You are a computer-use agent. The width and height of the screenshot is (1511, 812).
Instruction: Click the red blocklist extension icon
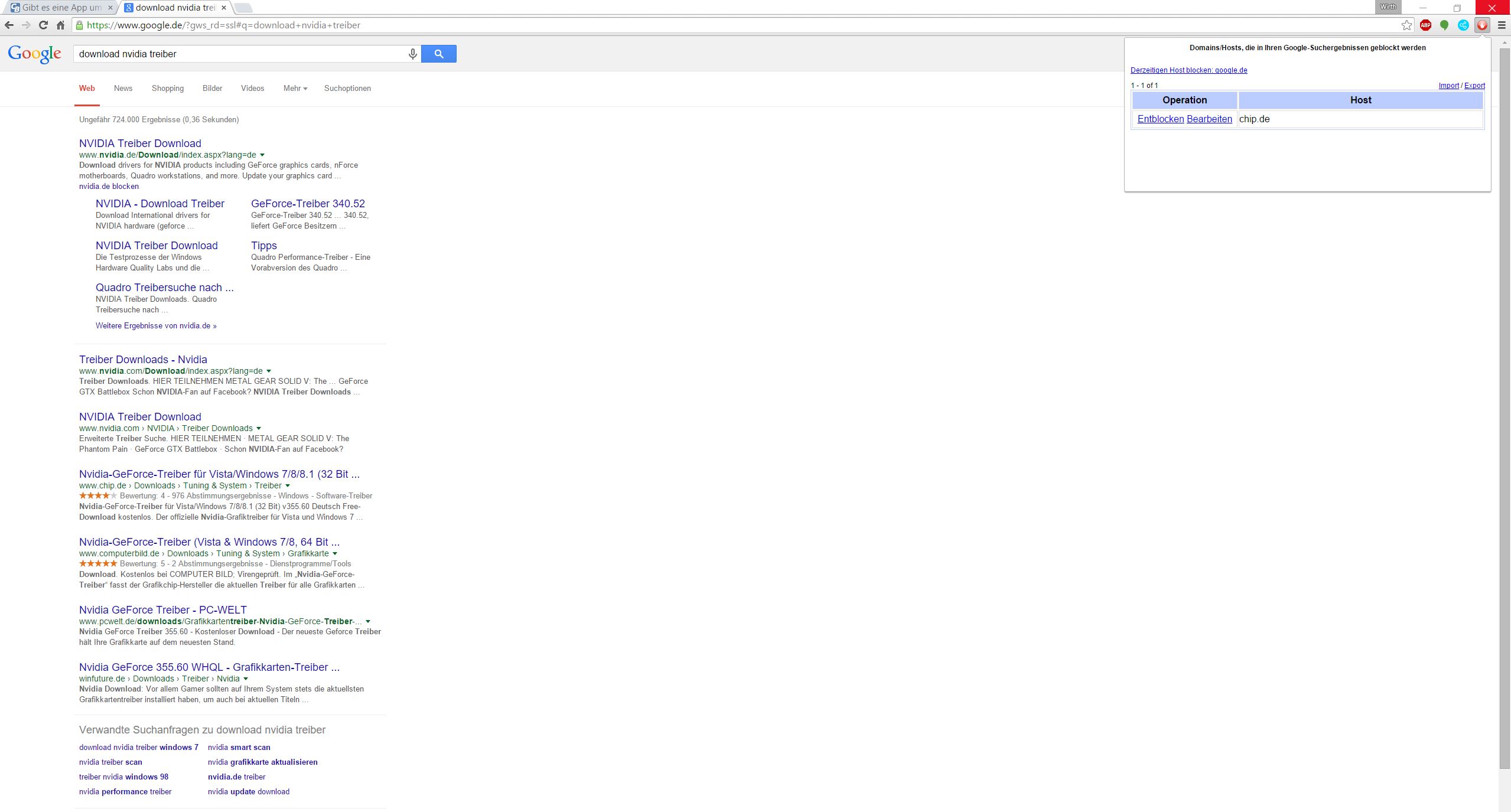[1482, 25]
